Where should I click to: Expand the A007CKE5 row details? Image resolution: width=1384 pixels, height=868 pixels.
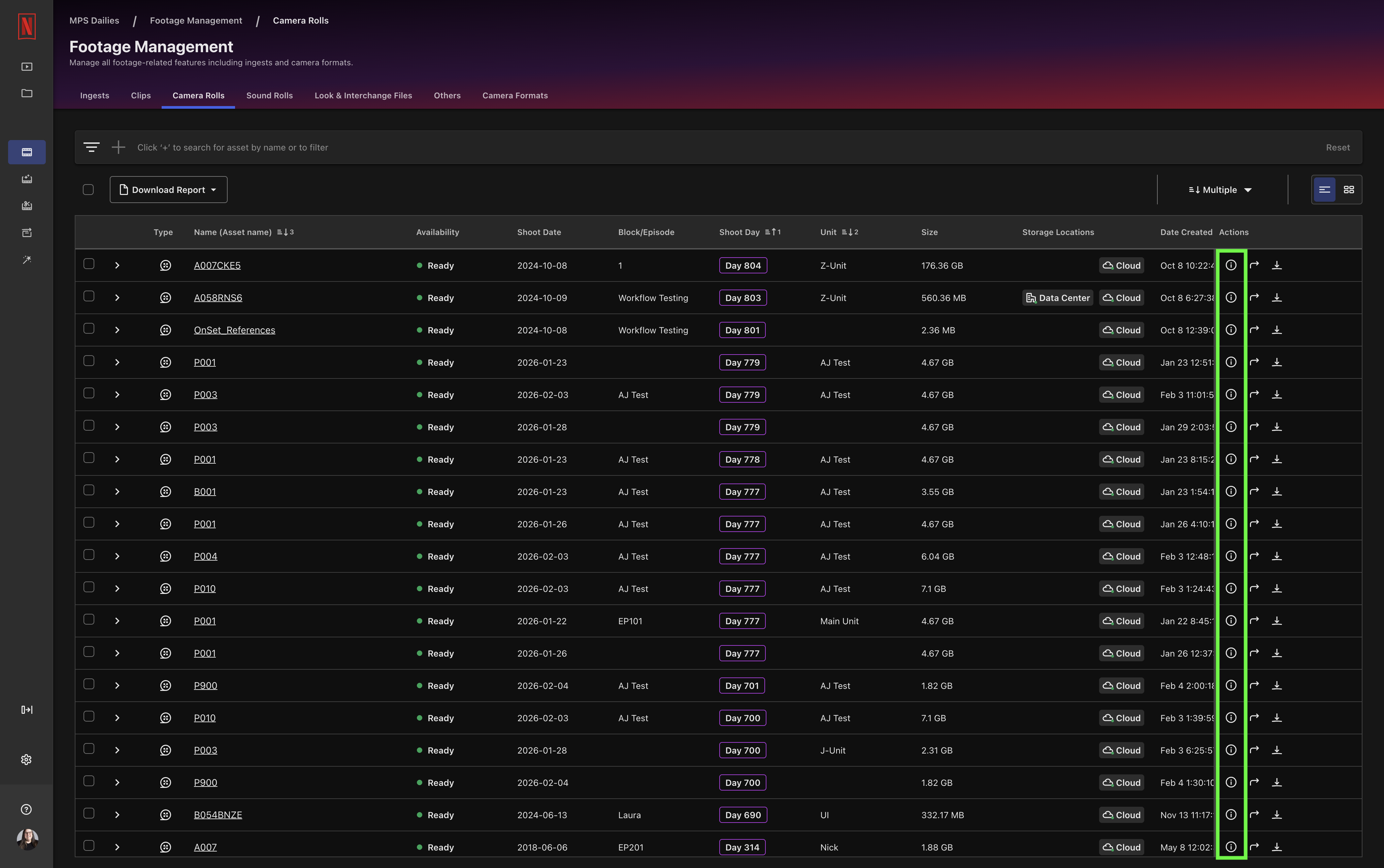click(117, 265)
